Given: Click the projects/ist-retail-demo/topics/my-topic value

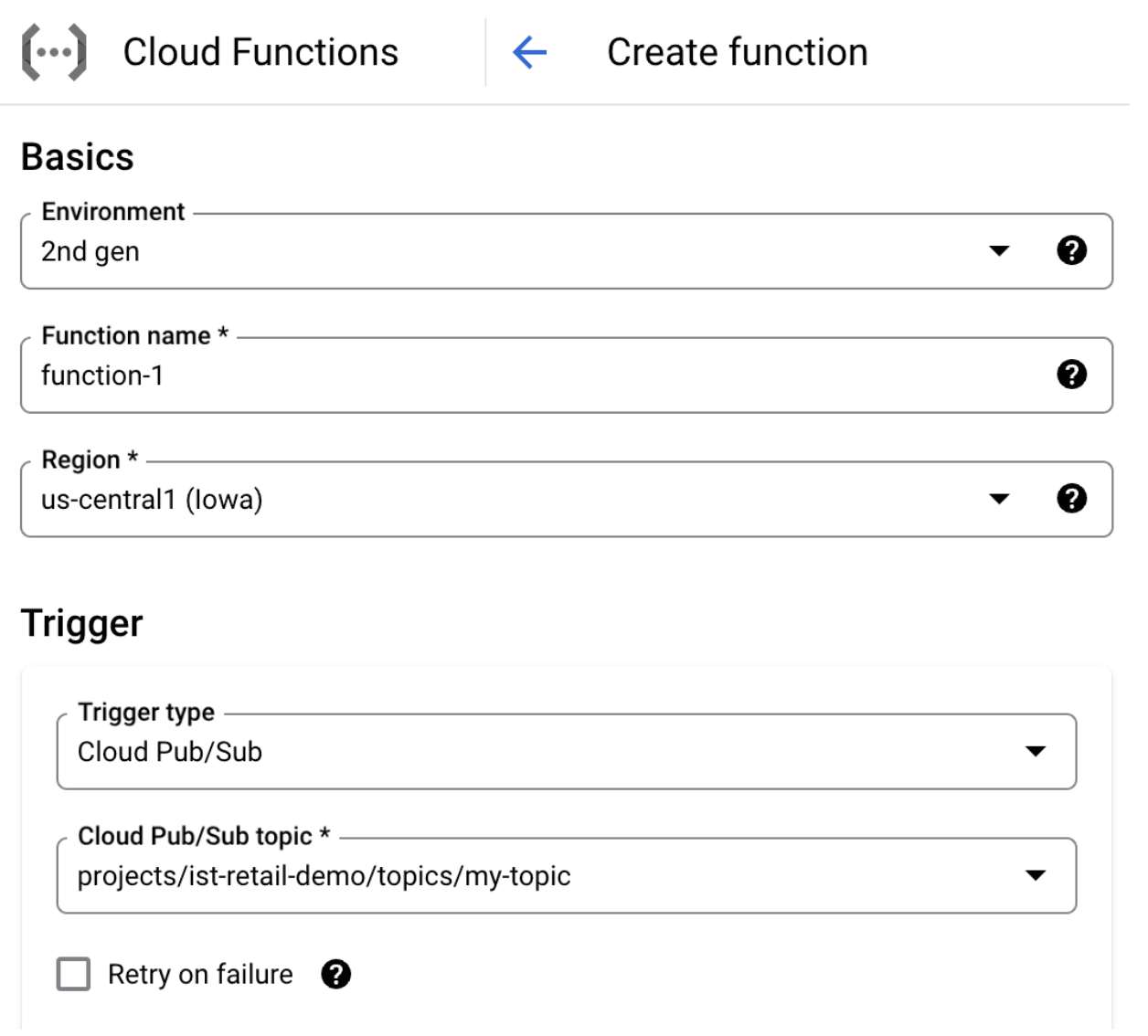Looking at the screenshot, I should (x=324, y=876).
